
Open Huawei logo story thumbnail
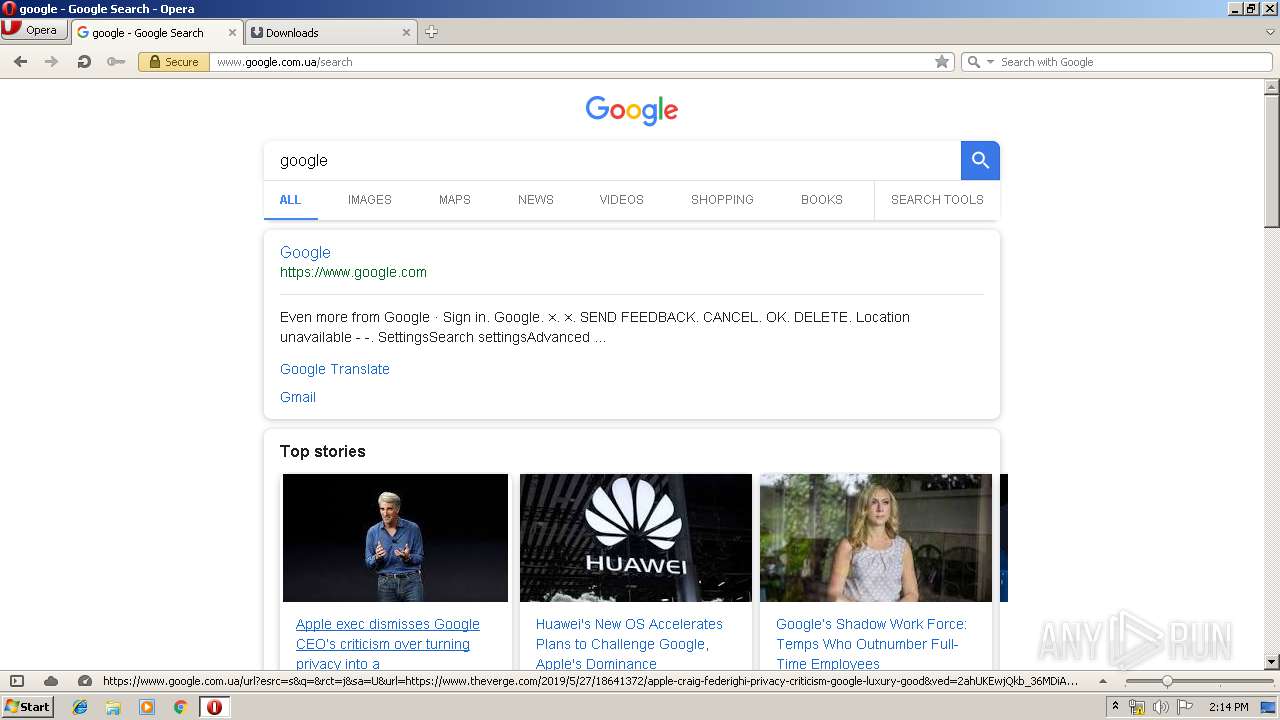point(636,538)
